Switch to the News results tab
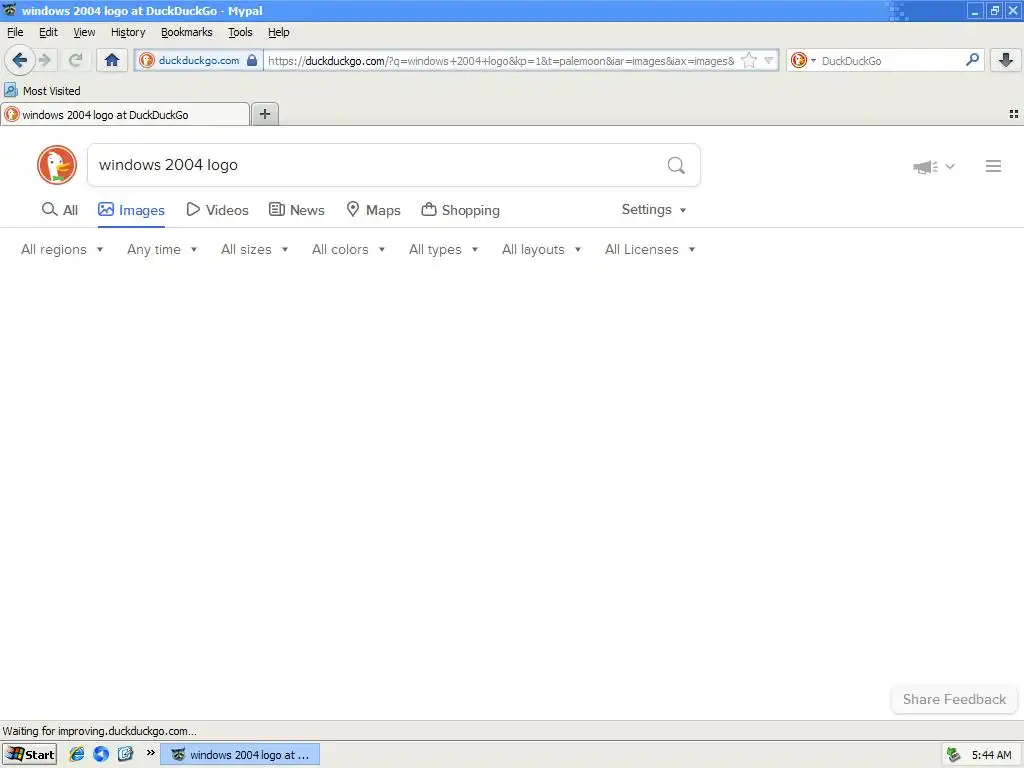 click(x=296, y=210)
